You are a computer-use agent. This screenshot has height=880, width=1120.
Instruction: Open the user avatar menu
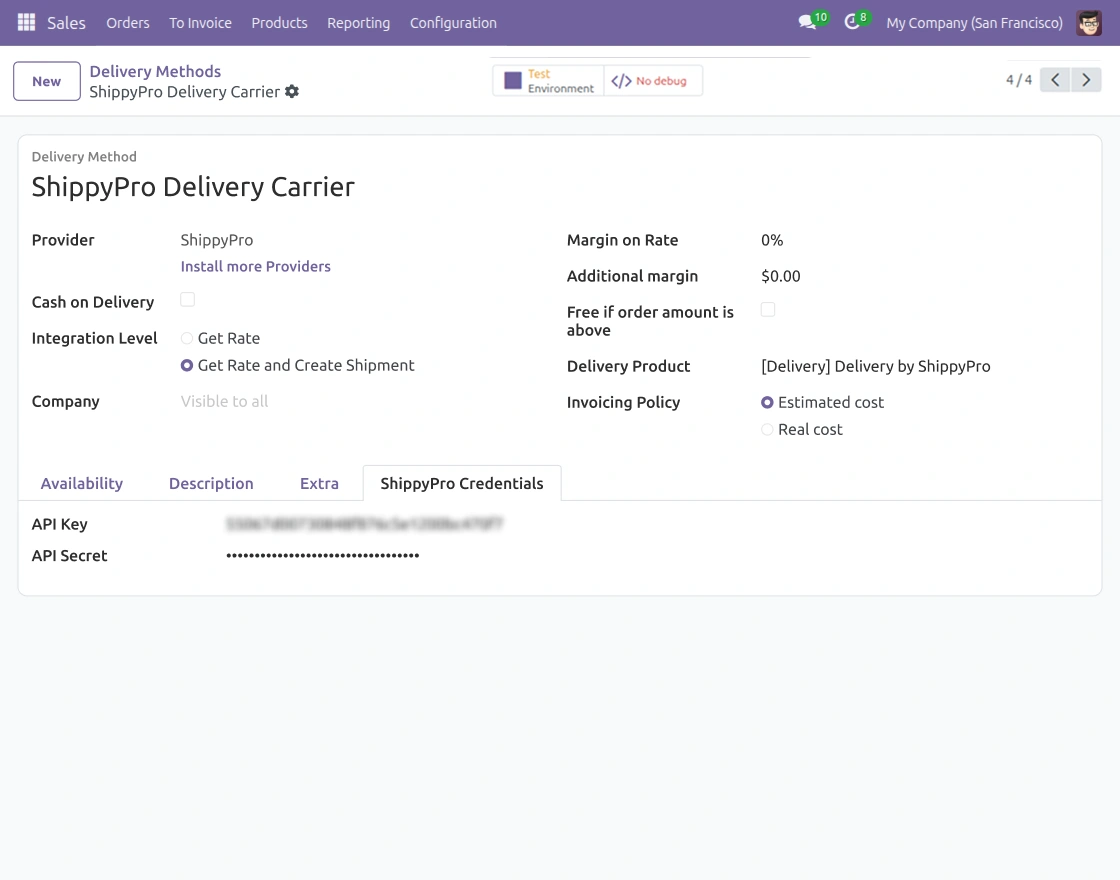tap(1089, 23)
